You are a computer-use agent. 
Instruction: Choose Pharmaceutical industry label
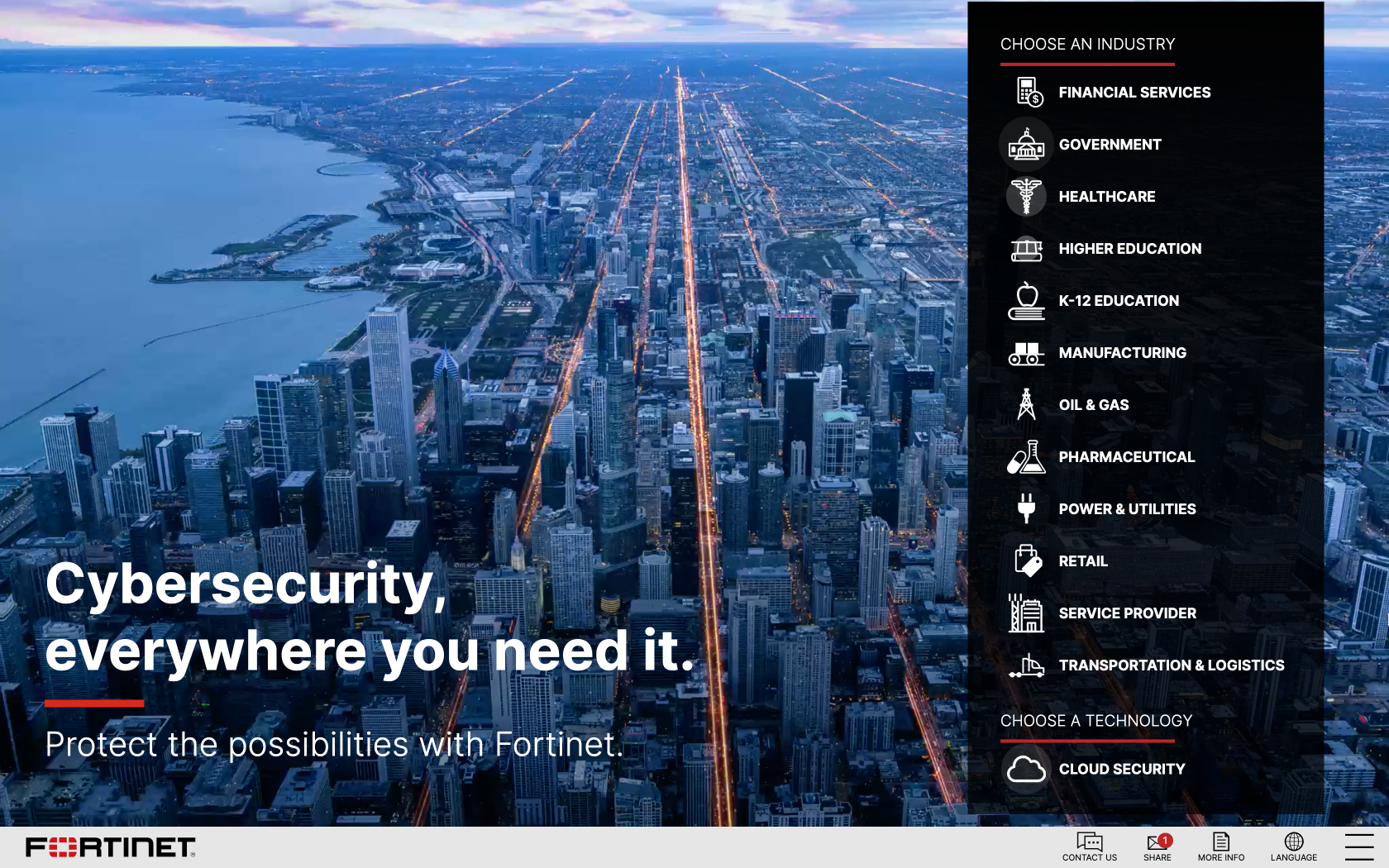[x=1126, y=457]
